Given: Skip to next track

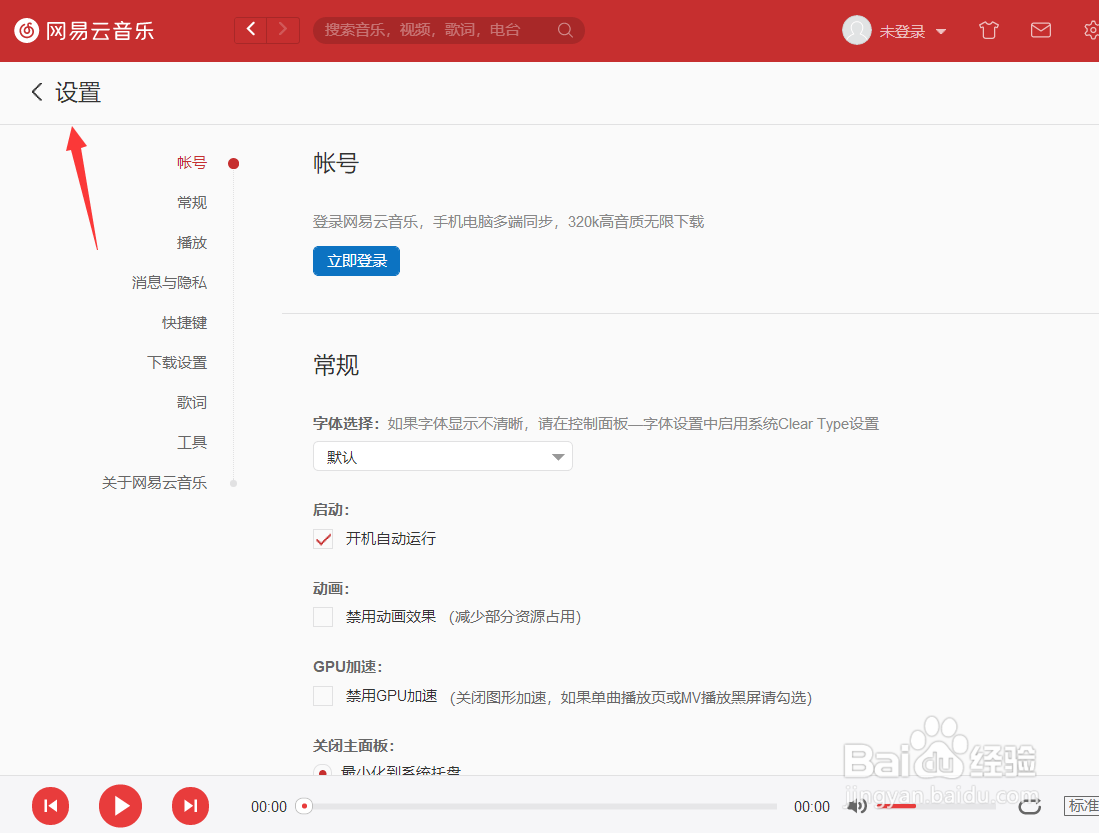Looking at the screenshot, I should pyautogui.click(x=190, y=806).
